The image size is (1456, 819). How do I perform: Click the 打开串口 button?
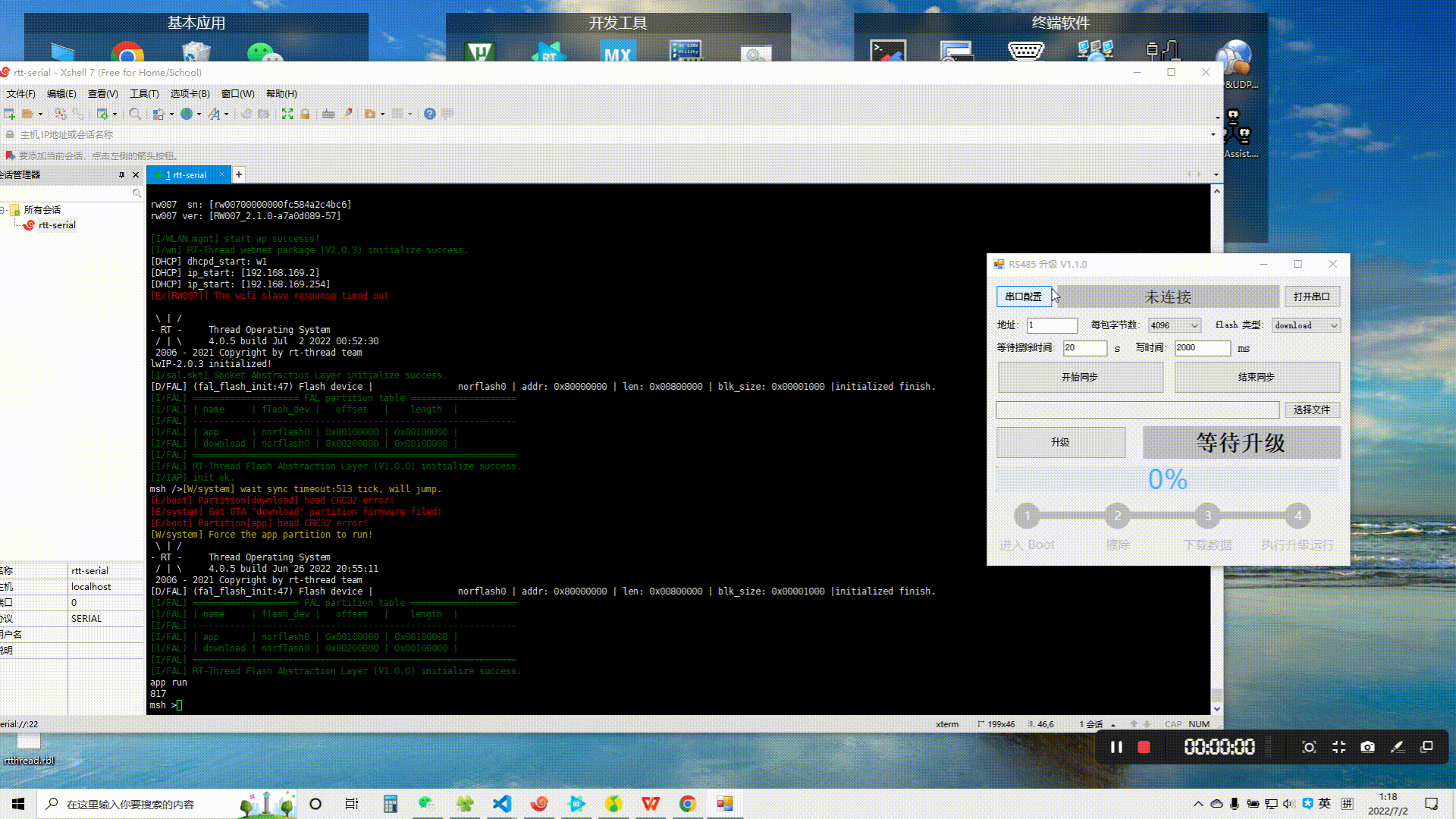(x=1311, y=297)
